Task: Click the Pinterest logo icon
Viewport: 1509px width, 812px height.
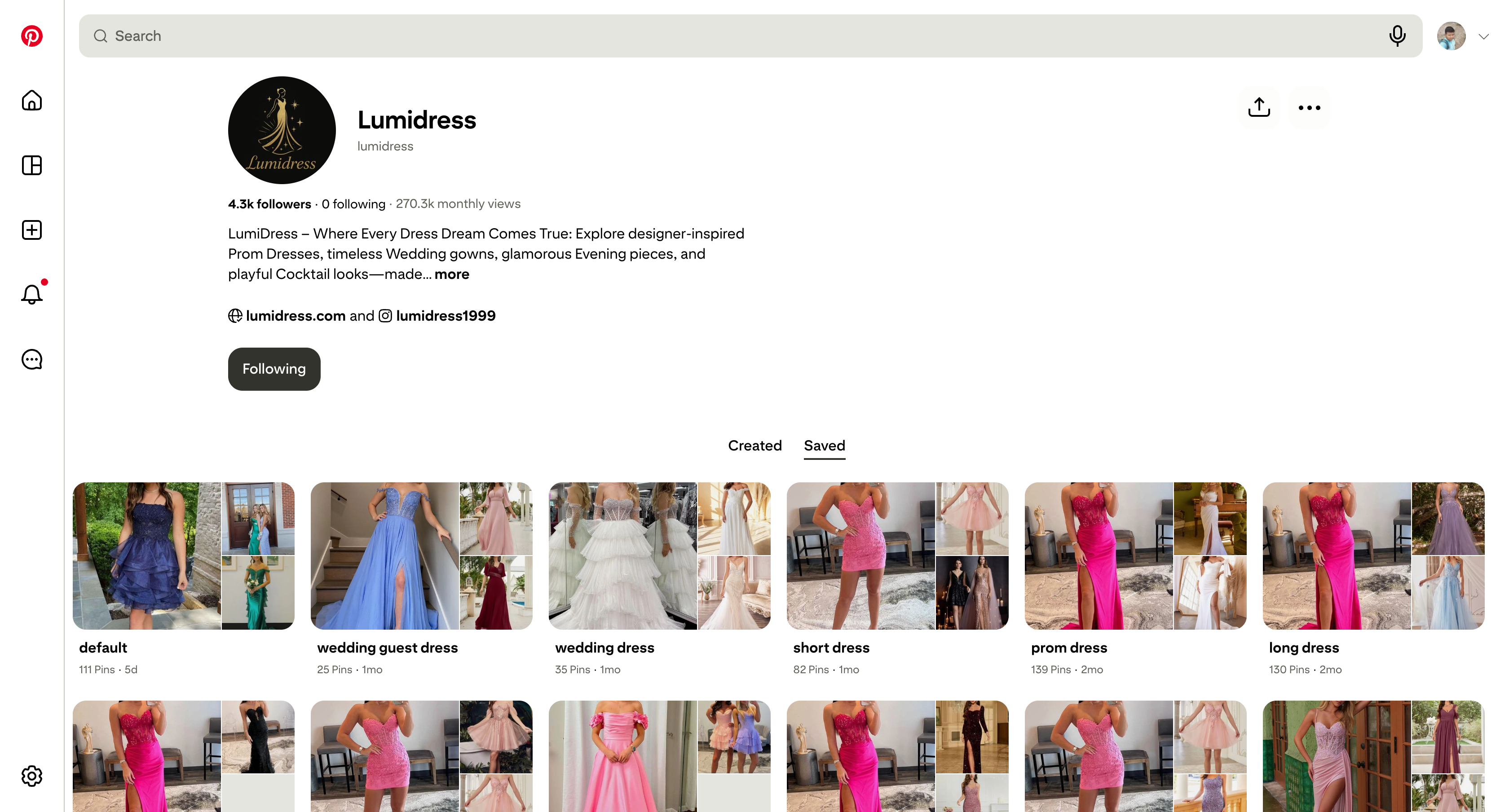Action: (x=31, y=36)
